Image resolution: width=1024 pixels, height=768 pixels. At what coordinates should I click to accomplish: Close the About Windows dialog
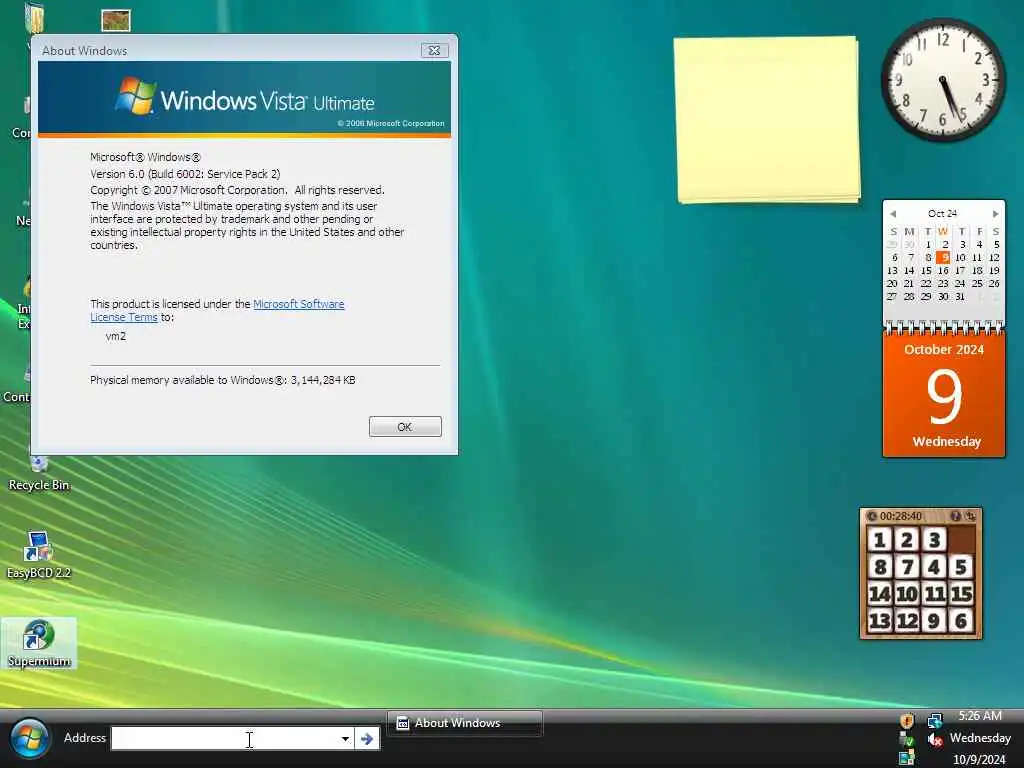click(434, 50)
